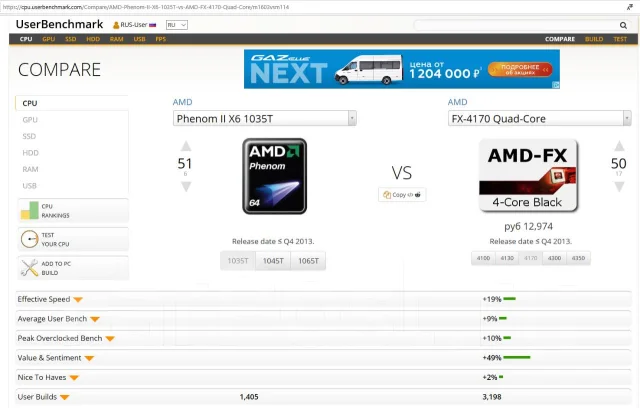Click the right AMD brand link
The image size is (640, 408).
pos(458,102)
